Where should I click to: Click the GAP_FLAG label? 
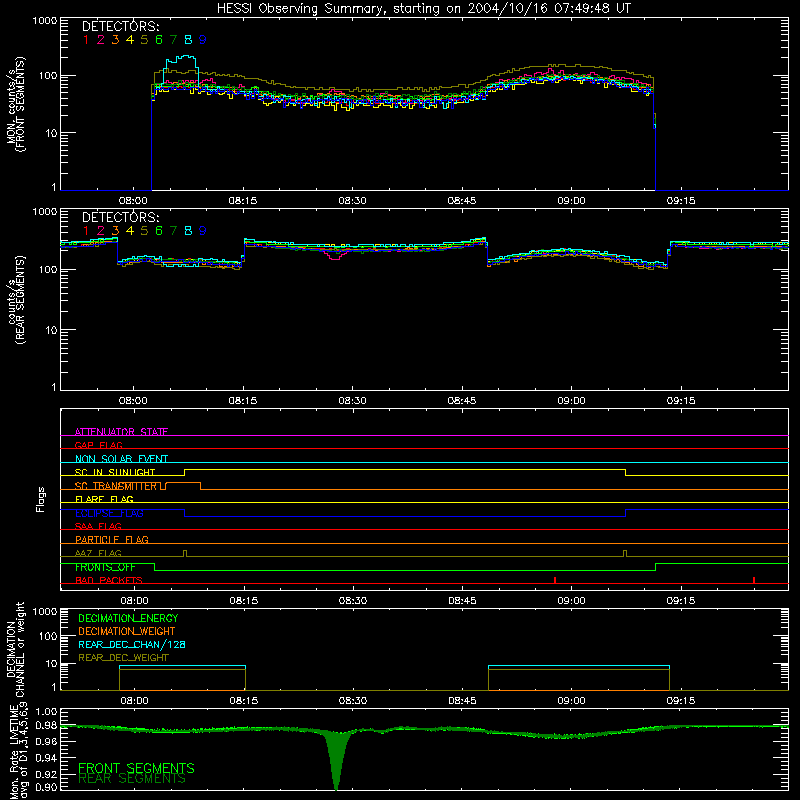point(98,445)
